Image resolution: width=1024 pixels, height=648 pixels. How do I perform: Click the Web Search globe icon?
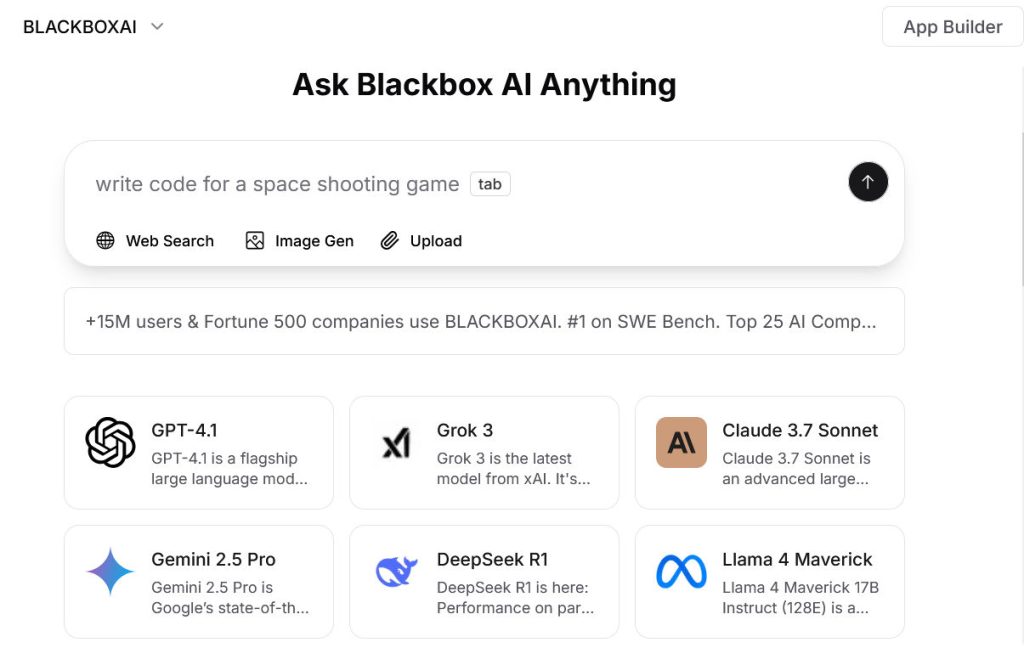[105, 241]
